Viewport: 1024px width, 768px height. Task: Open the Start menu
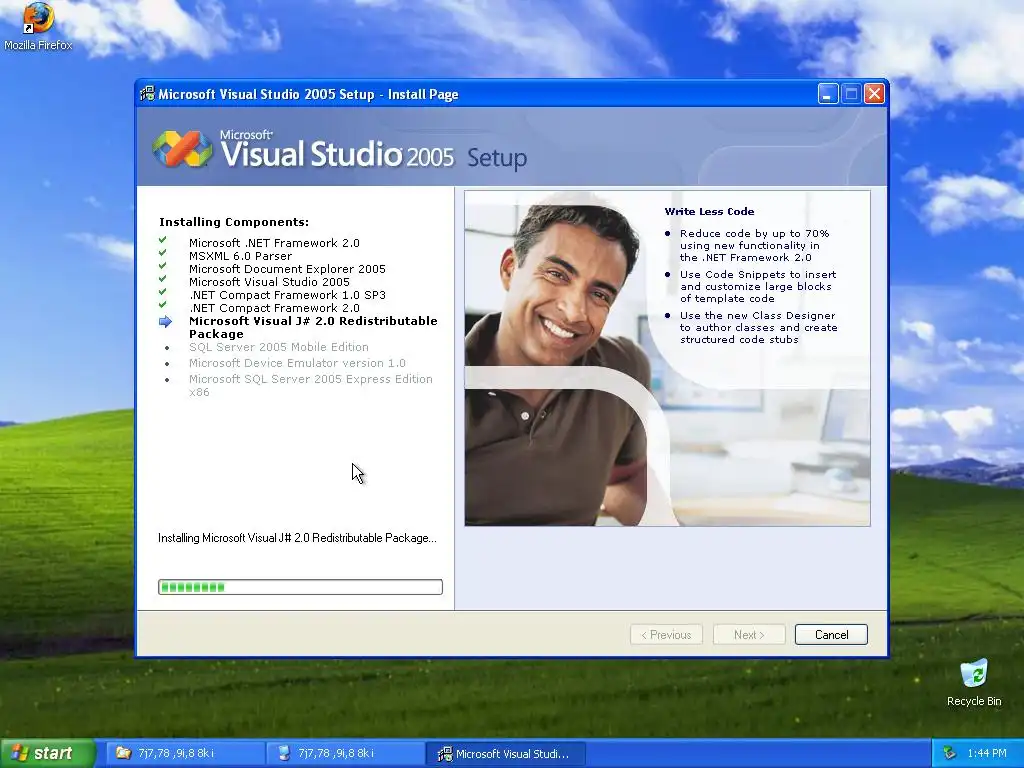click(x=47, y=753)
